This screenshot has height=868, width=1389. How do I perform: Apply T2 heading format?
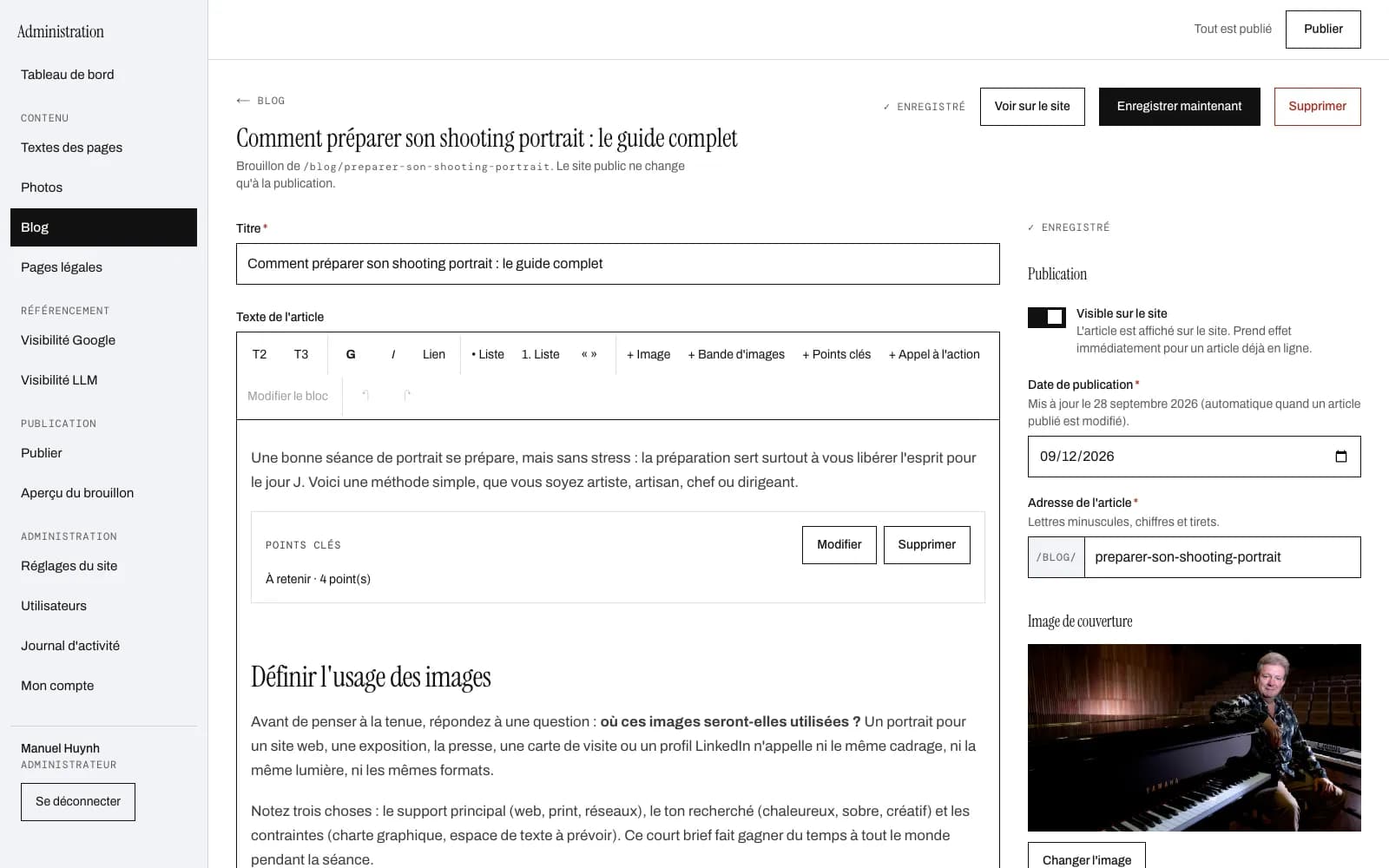coord(260,354)
